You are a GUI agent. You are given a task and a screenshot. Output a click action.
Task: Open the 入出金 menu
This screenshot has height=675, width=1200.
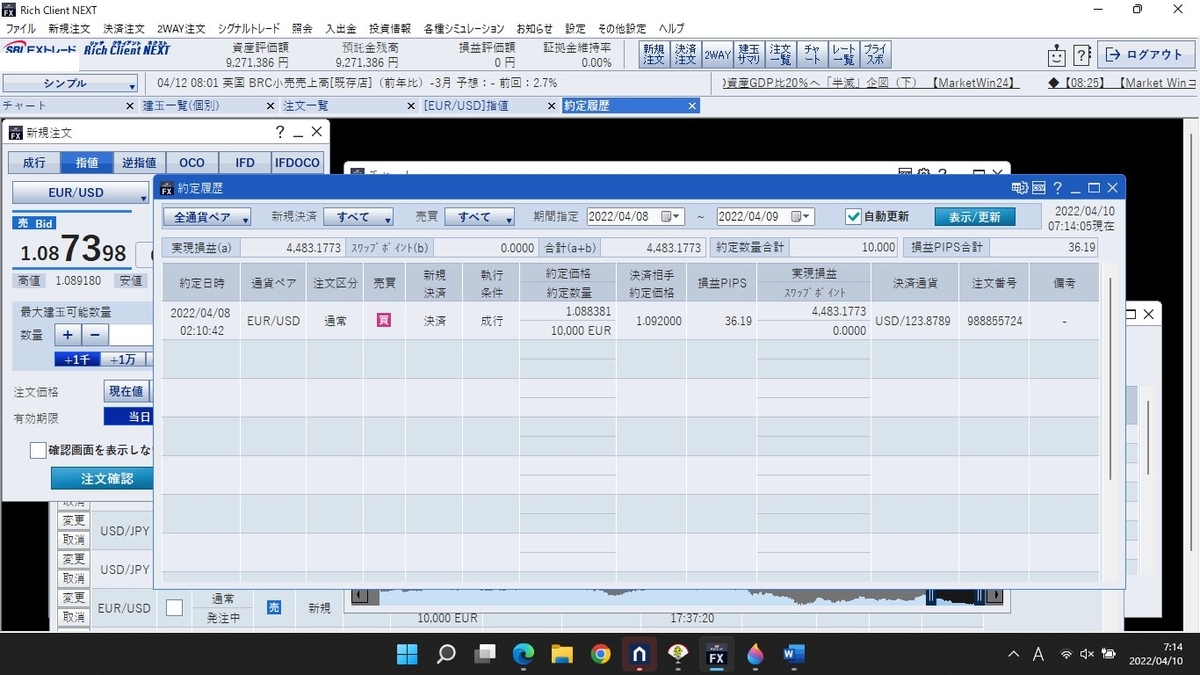[x=341, y=29]
